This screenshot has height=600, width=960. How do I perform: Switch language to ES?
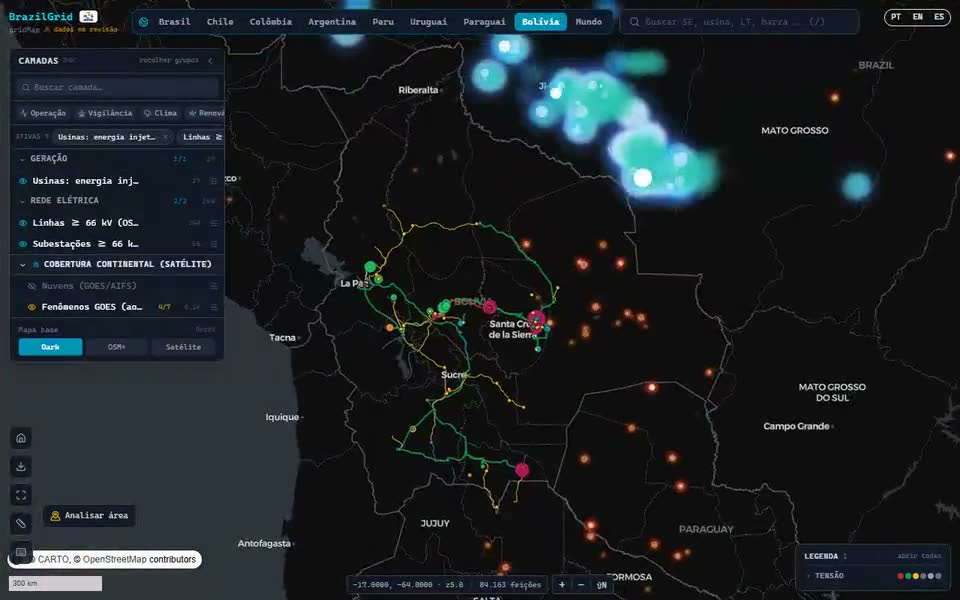[939, 17]
